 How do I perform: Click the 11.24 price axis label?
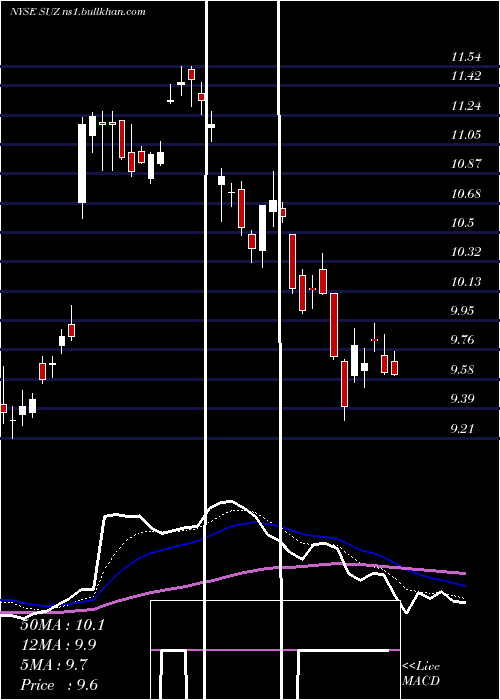[x=466, y=106]
